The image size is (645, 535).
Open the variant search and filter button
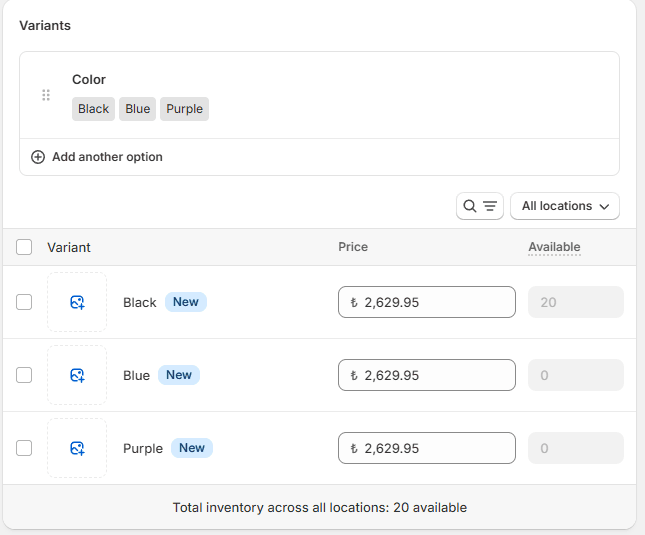[479, 206]
